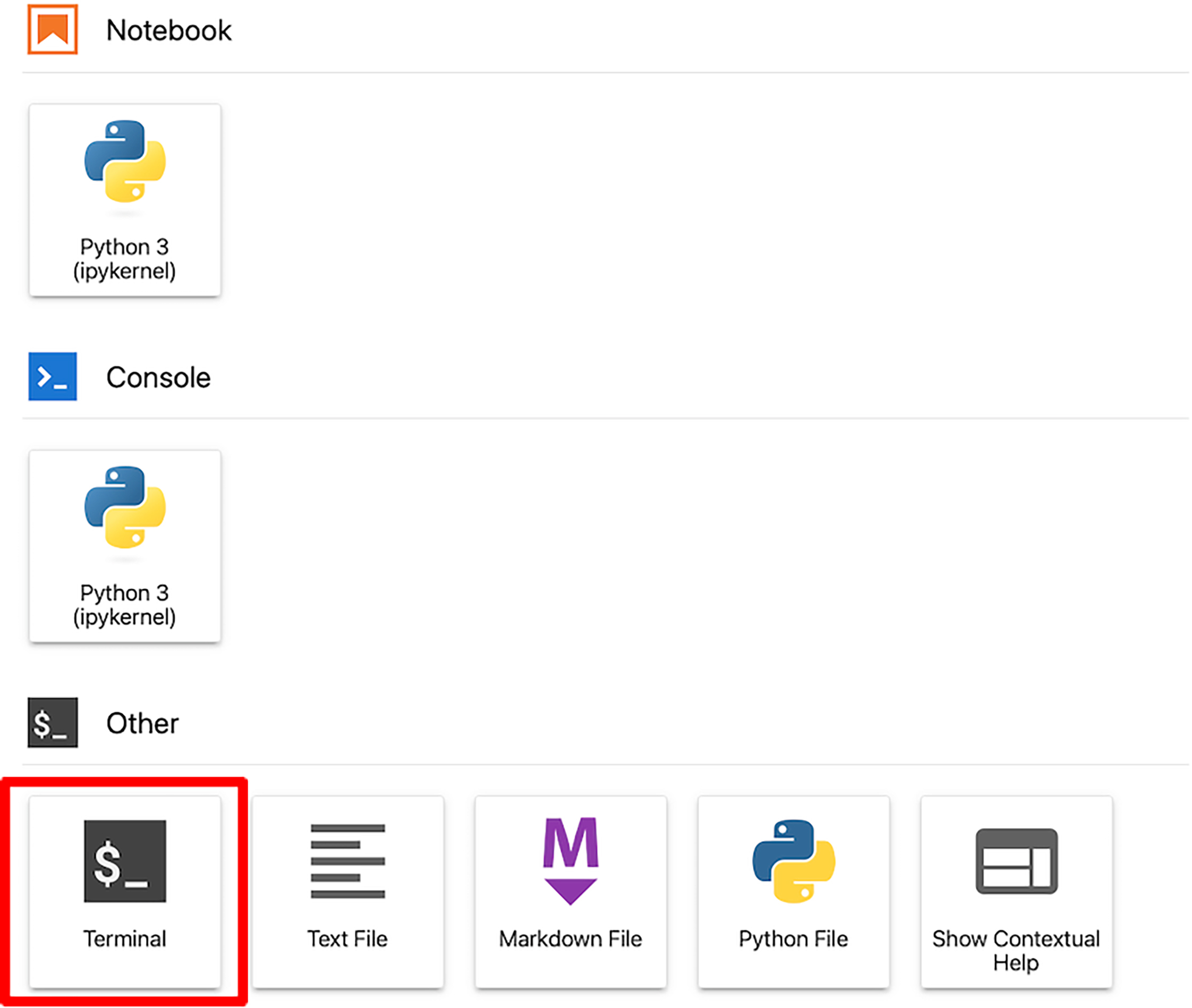1192x1008 pixels.
Task: Click the "Markdown File" card label
Action: (570, 939)
